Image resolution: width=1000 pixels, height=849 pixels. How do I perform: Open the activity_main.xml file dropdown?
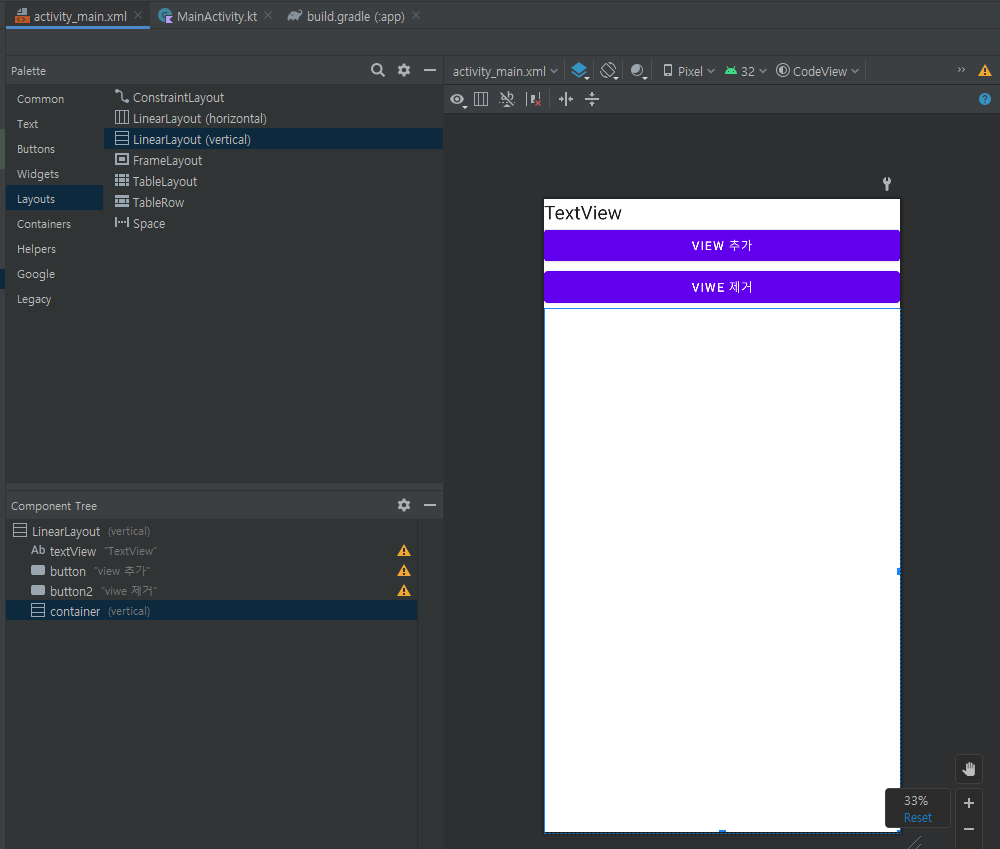click(505, 71)
